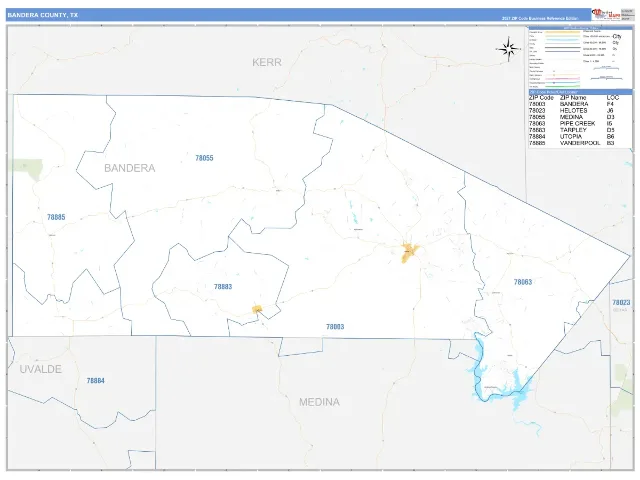Select the MEDINA entry in the ZIP index table
640x480 pixels.
tap(571, 117)
